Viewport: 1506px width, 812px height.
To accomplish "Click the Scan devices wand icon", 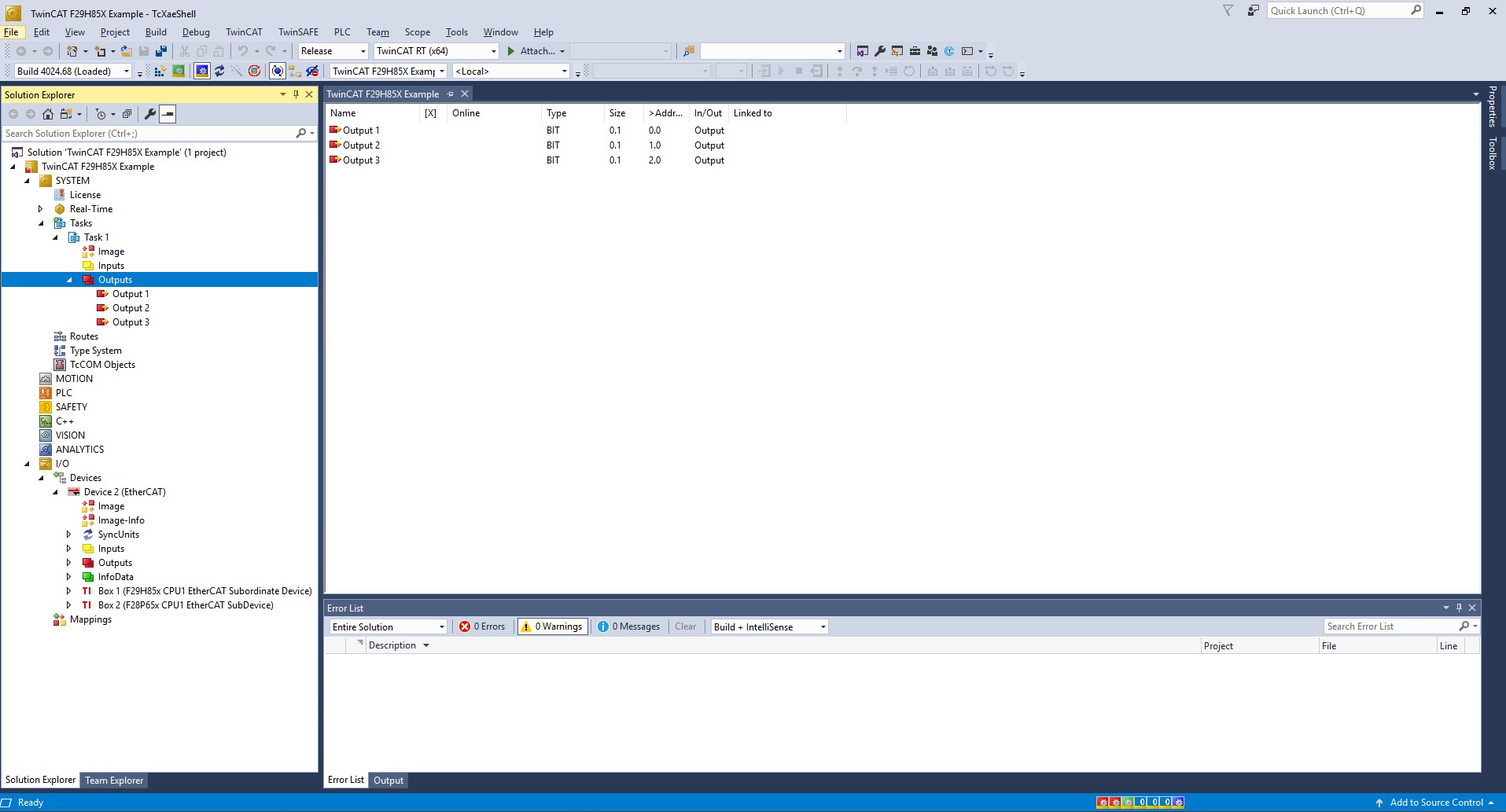I will [x=237, y=72].
